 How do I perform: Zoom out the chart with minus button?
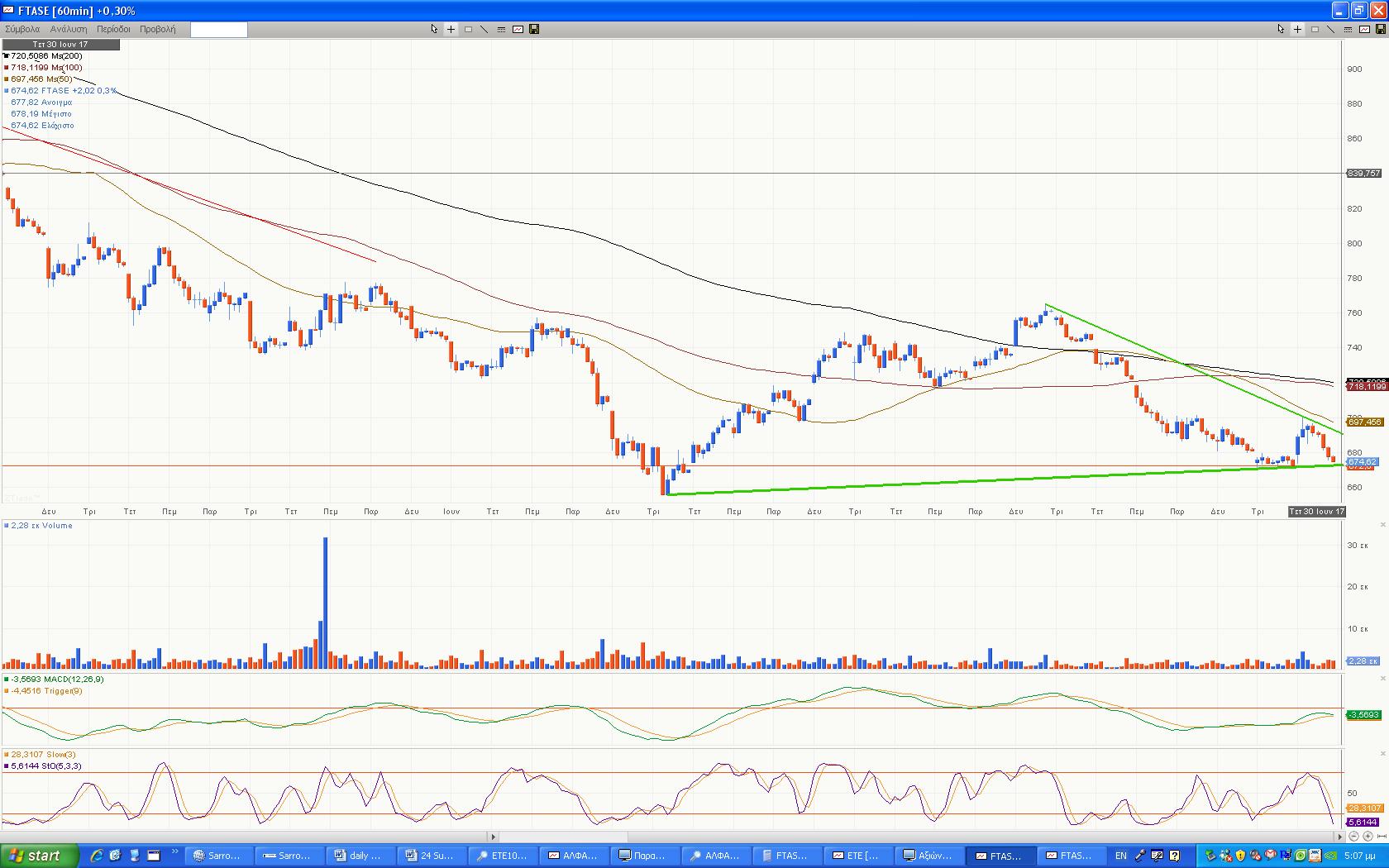pos(1353,837)
